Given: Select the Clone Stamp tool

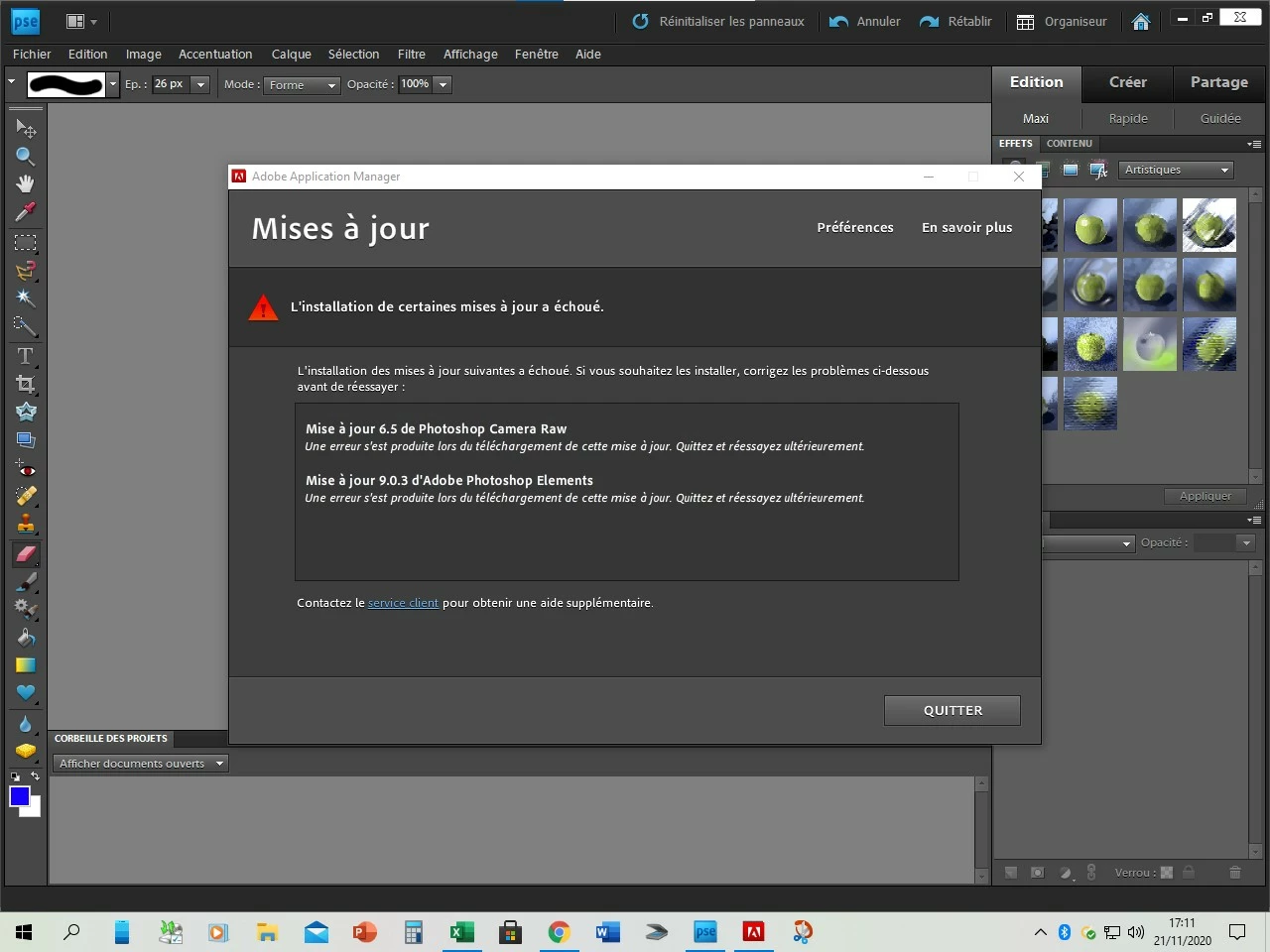Looking at the screenshot, I should [26, 524].
